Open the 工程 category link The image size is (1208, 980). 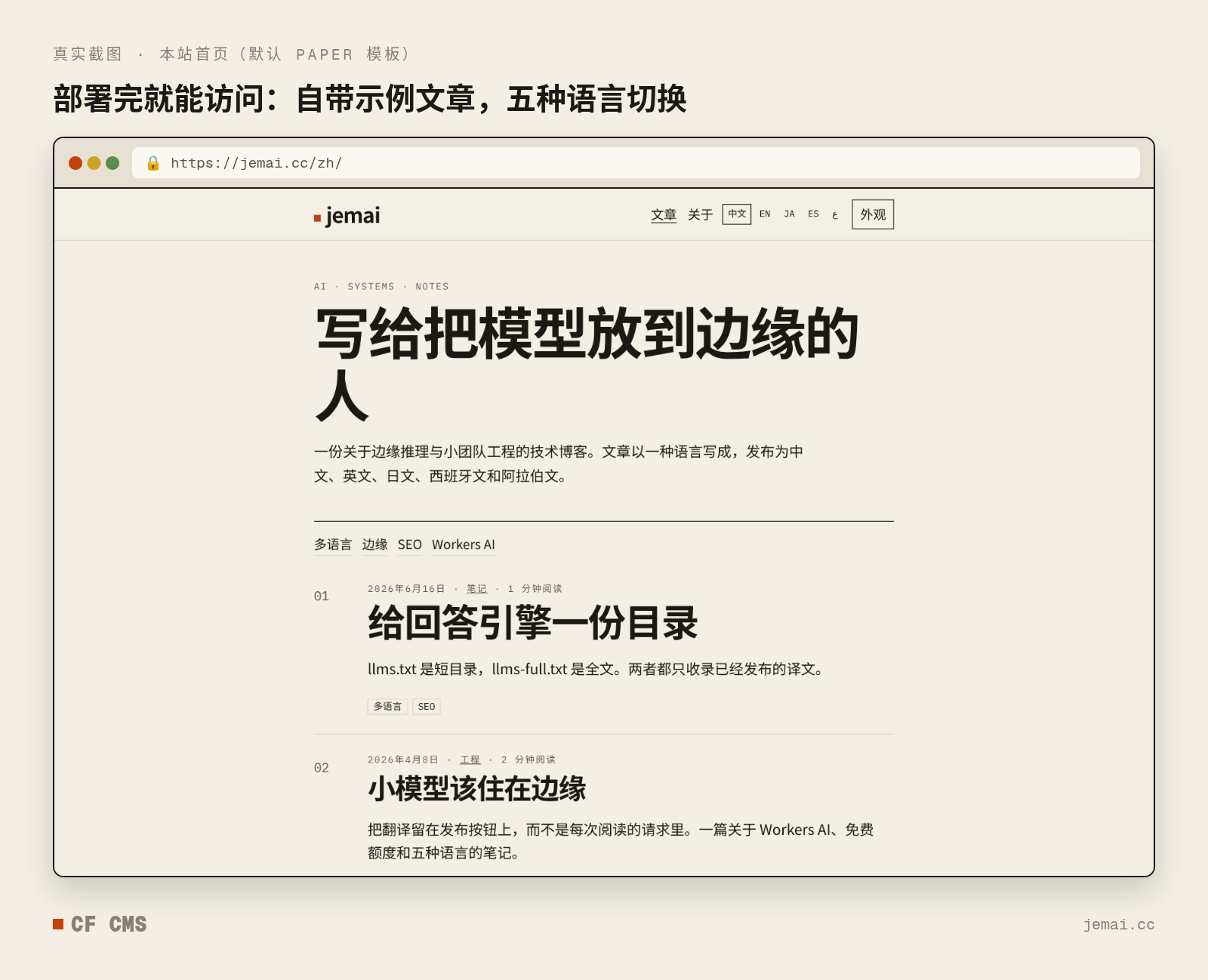pos(470,760)
